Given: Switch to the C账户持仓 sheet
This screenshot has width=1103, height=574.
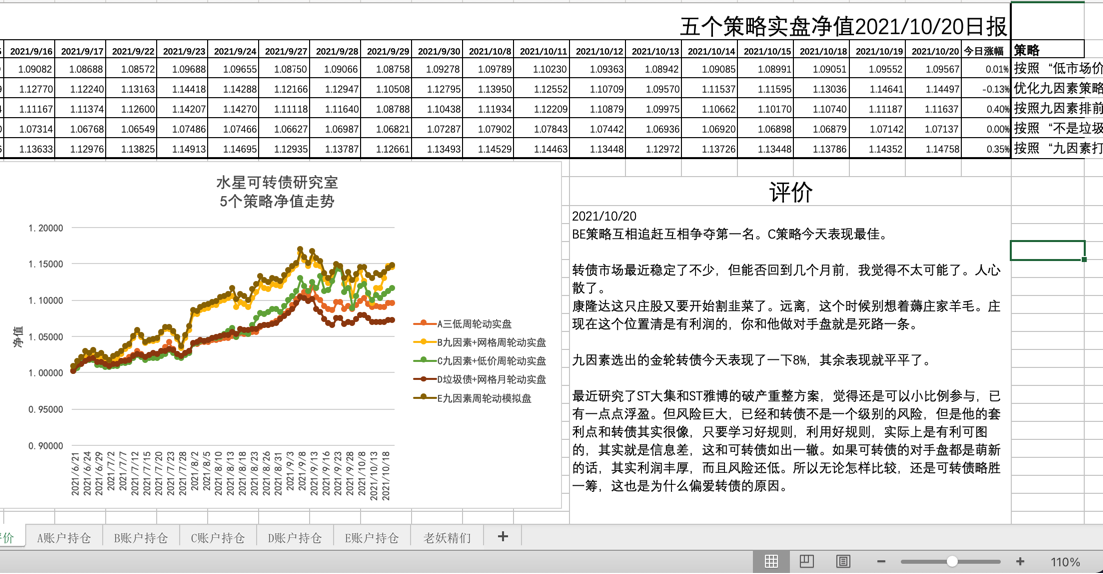Looking at the screenshot, I should [x=218, y=538].
